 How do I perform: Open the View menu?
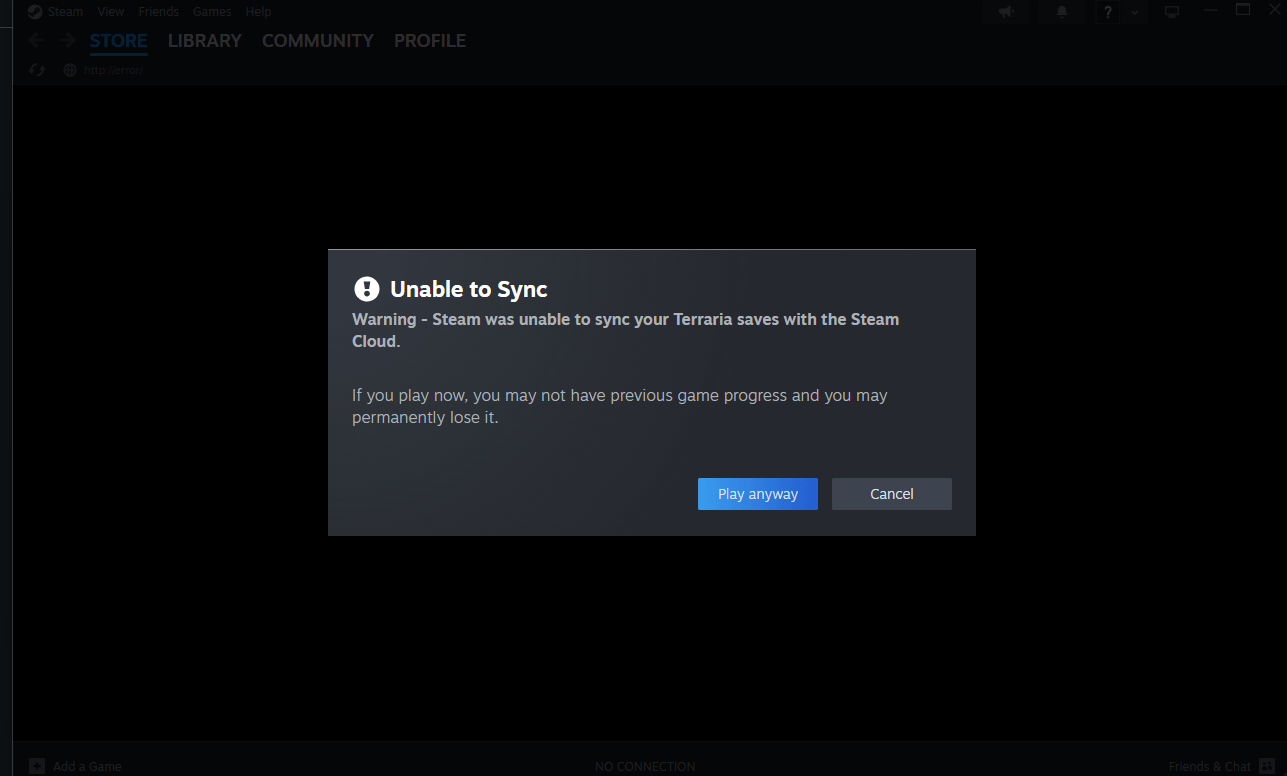(111, 12)
